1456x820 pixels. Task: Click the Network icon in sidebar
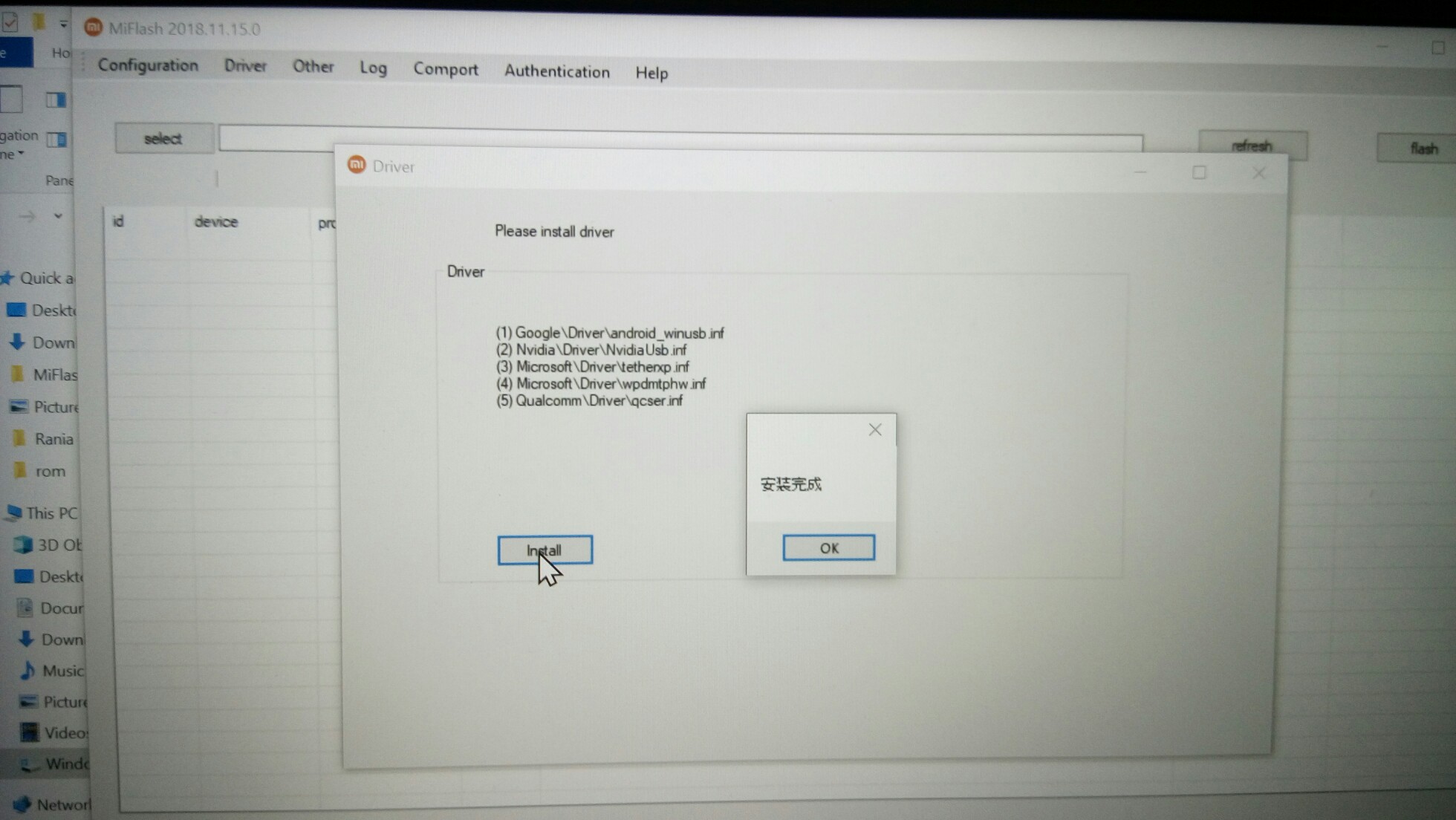pyautogui.click(x=22, y=804)
